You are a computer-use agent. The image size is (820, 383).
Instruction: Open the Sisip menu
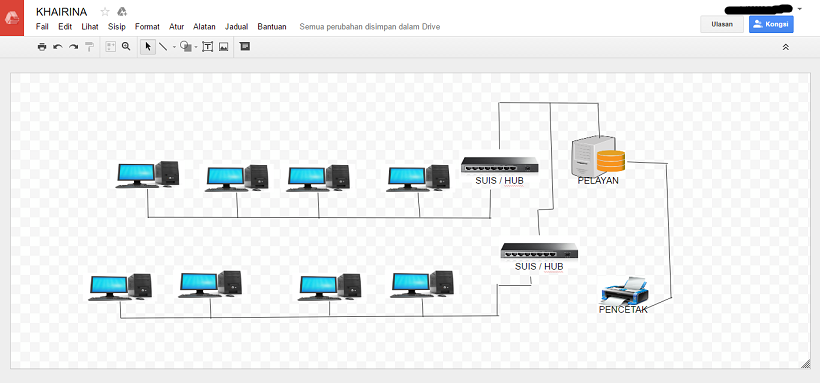point(117,26)
